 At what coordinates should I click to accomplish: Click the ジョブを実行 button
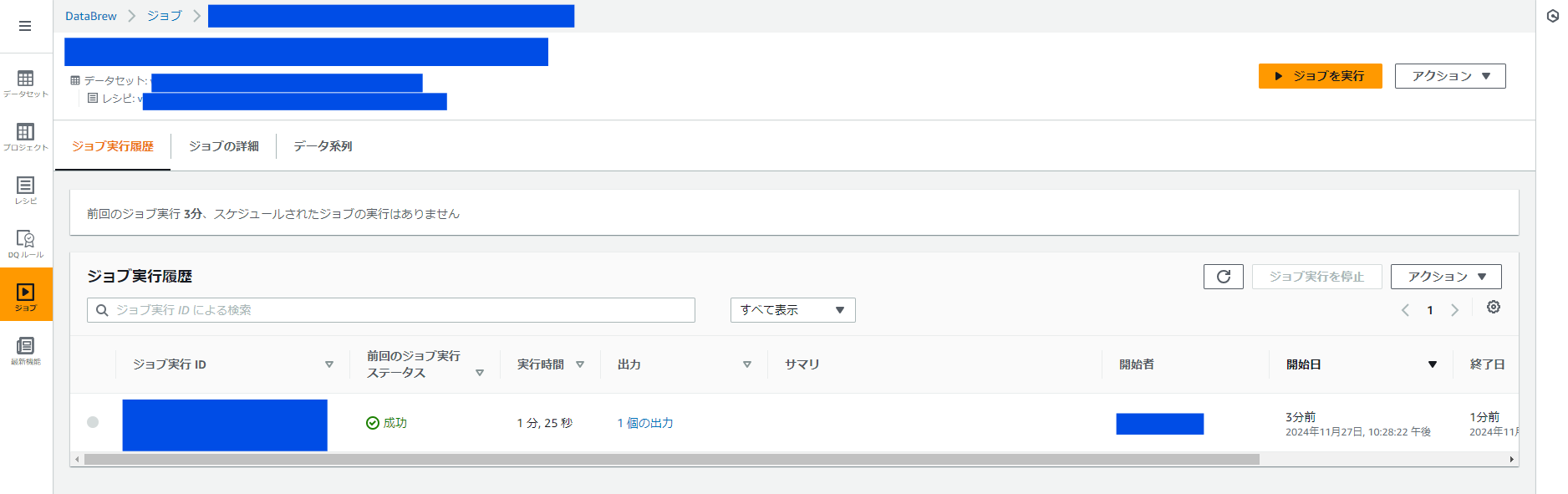1320,76
